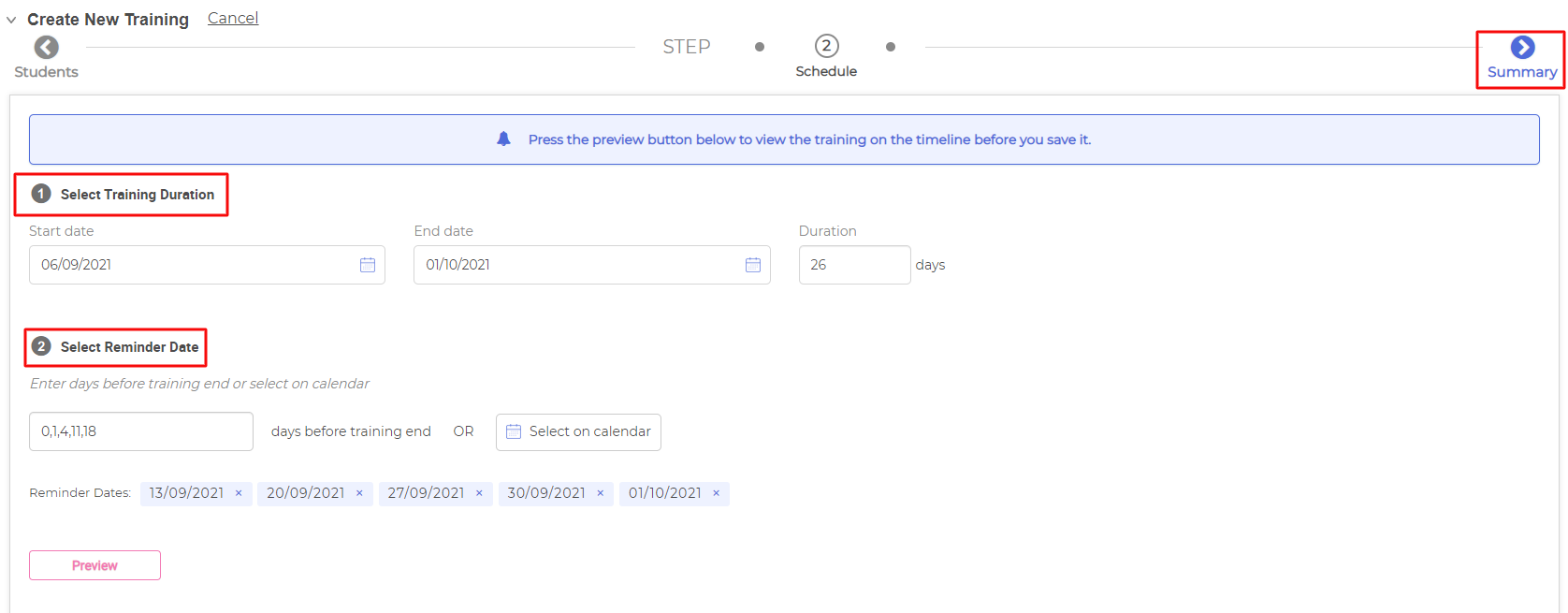Screen dimensions: 1568x613
Task: Open the End date calendar picker icon
Action: (753, 265)
